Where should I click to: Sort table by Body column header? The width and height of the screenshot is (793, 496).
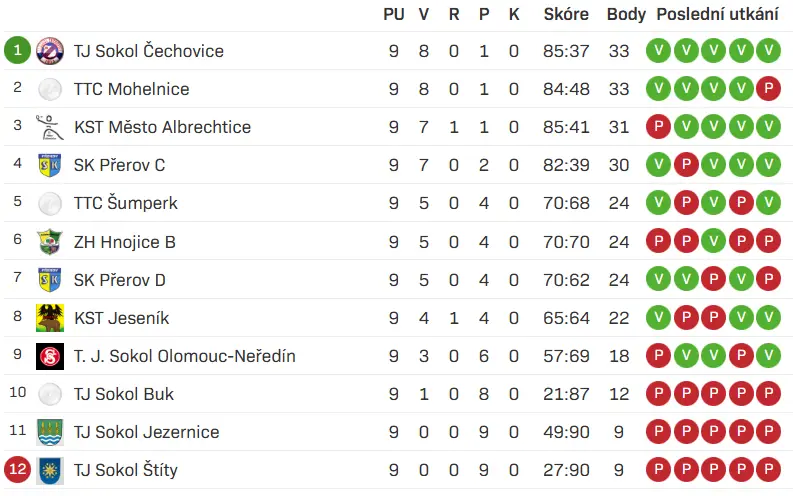(626, 15)
